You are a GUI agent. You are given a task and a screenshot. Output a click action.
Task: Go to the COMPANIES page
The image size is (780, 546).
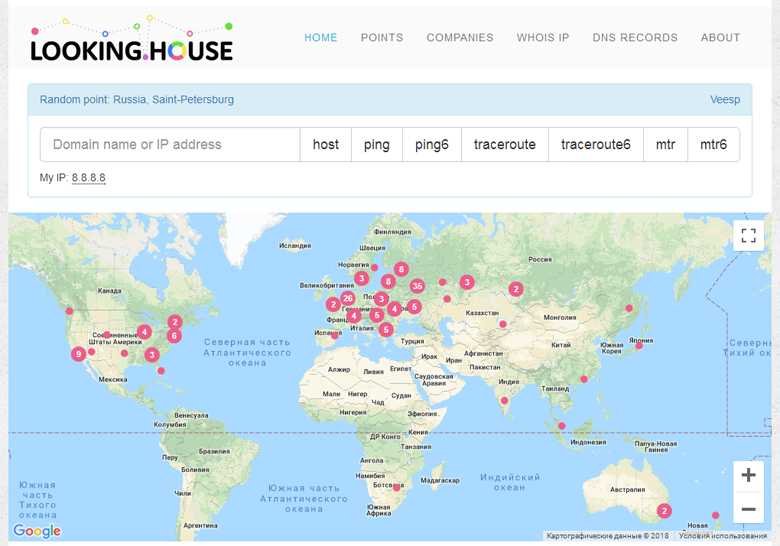pos(460,38)
